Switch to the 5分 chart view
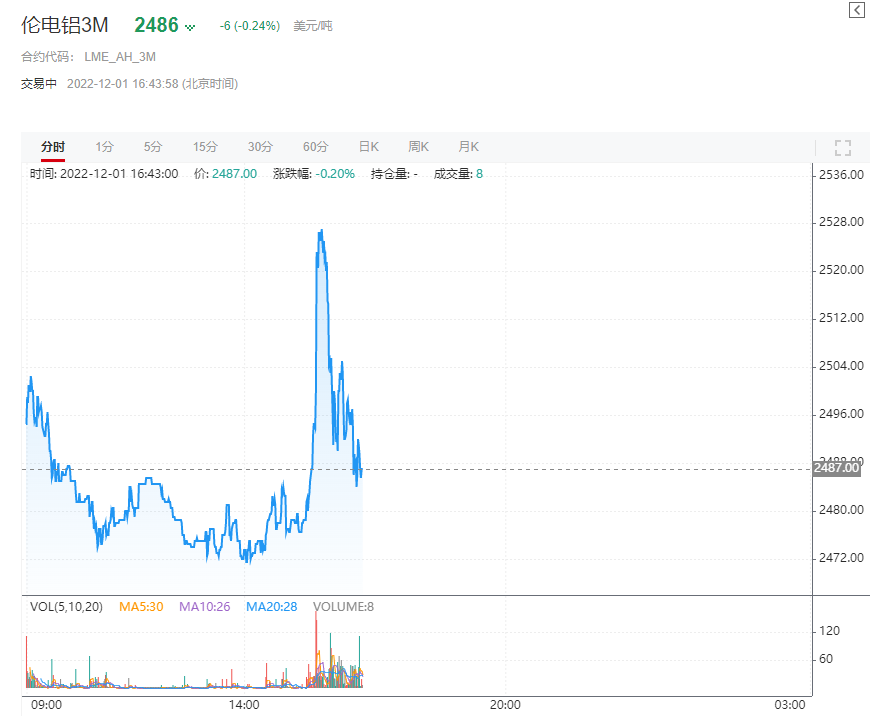870x716 pixels. (153, 146)
